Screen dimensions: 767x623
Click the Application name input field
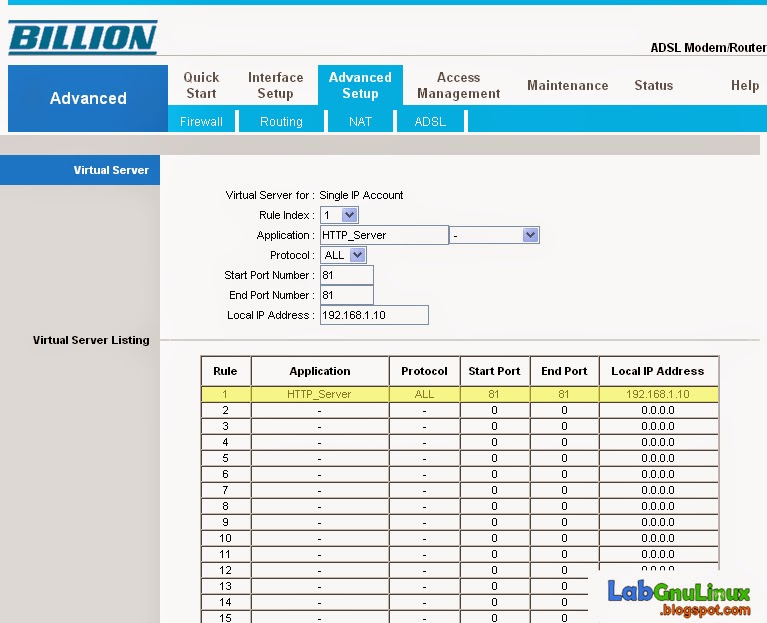pyautogui.click(x=384, y=235)
